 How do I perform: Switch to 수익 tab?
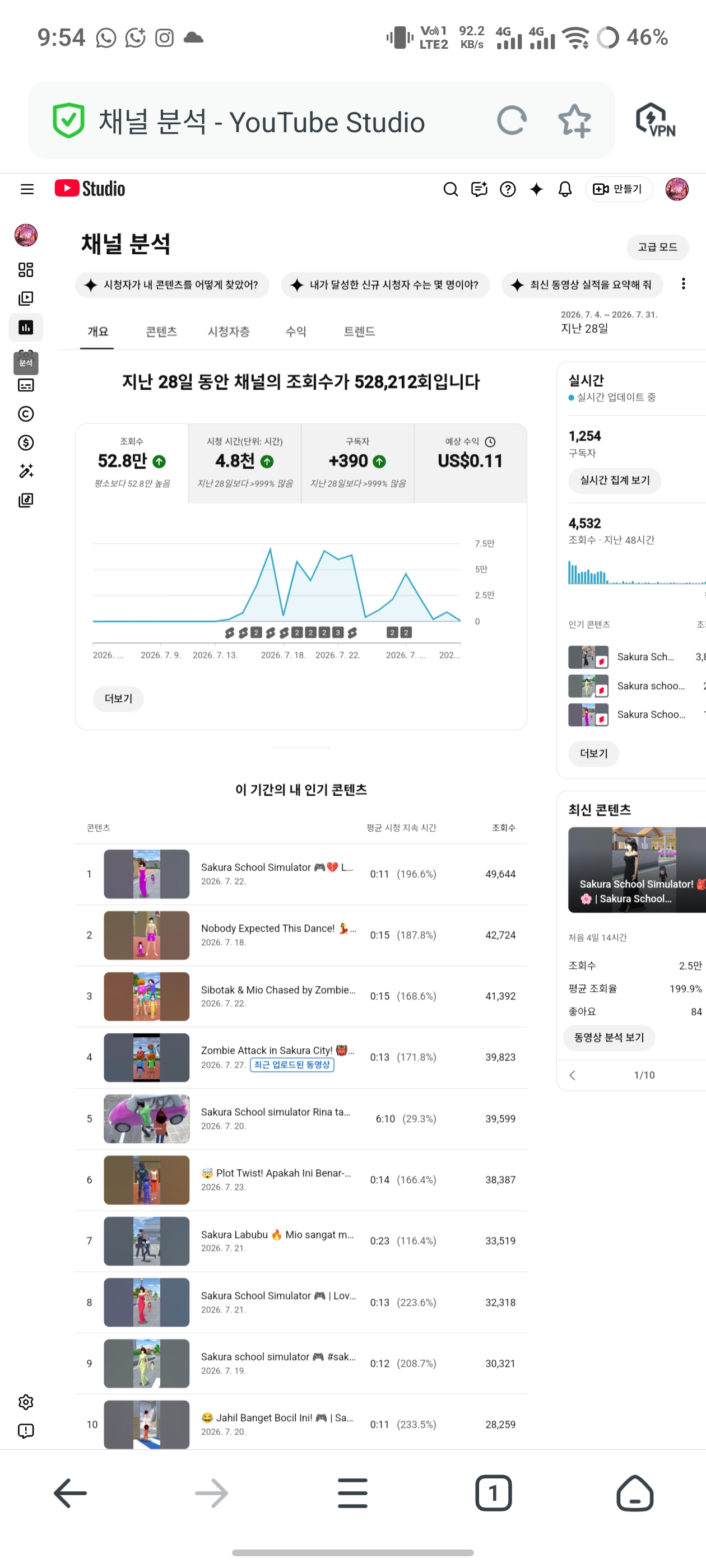coord(296,332)
